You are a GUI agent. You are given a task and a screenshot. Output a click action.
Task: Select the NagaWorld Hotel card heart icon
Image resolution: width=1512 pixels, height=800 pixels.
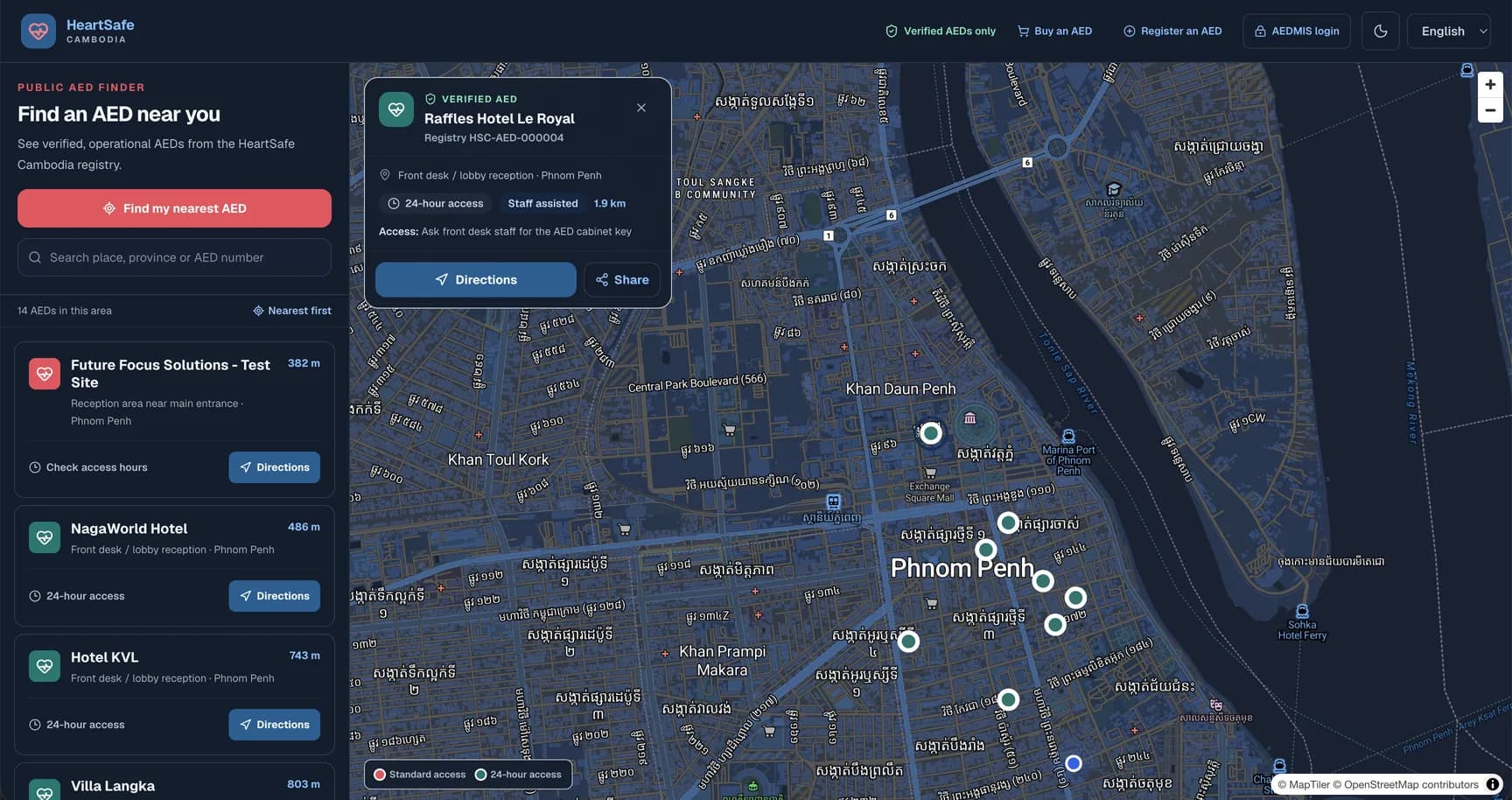click(x=45, y=537)
